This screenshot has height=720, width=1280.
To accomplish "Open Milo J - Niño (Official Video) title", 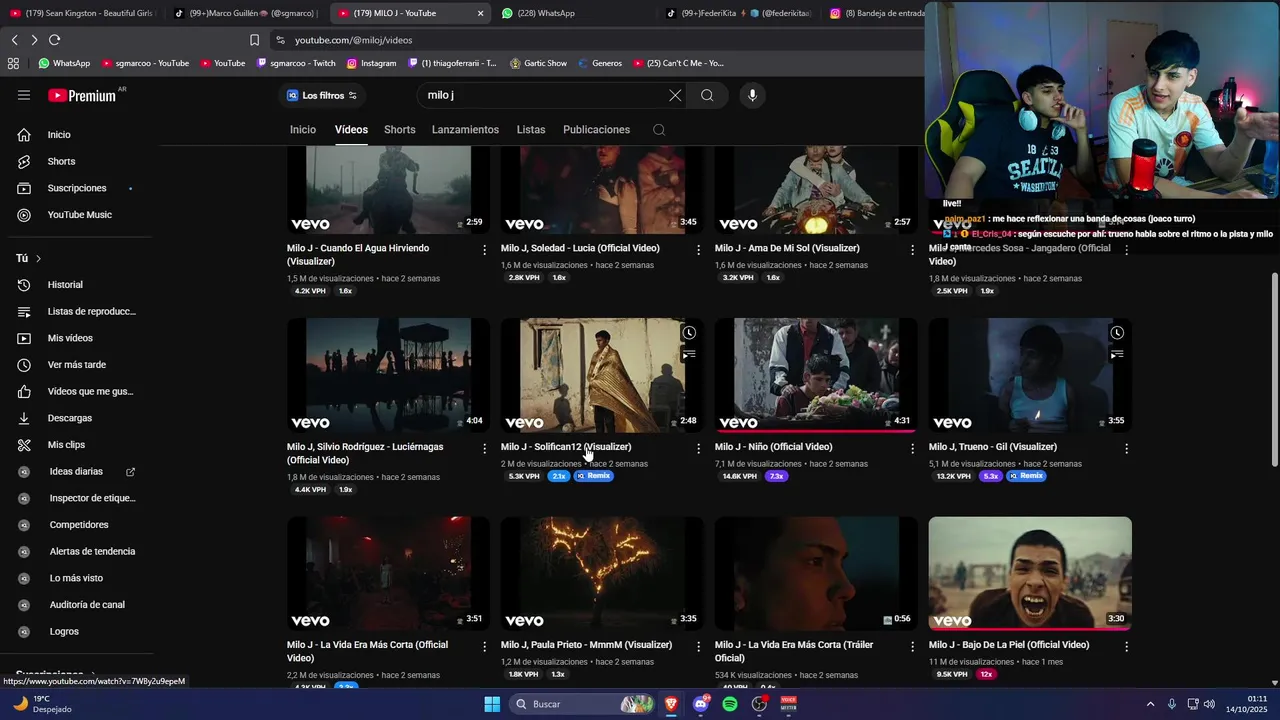I will [x=774, y=447].
